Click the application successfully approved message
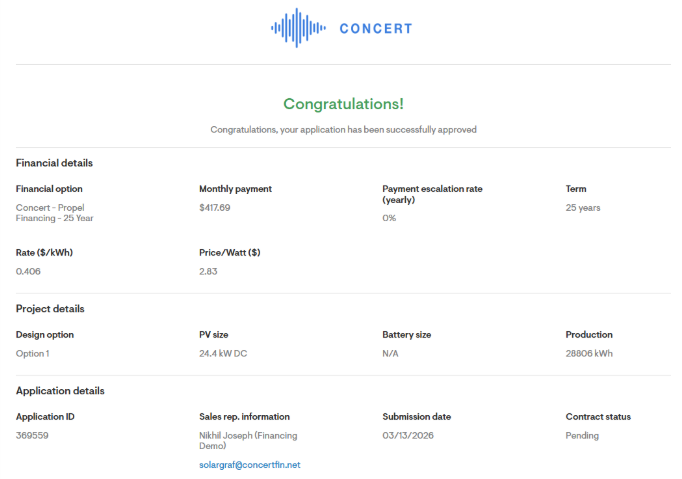 coord(343,130)
